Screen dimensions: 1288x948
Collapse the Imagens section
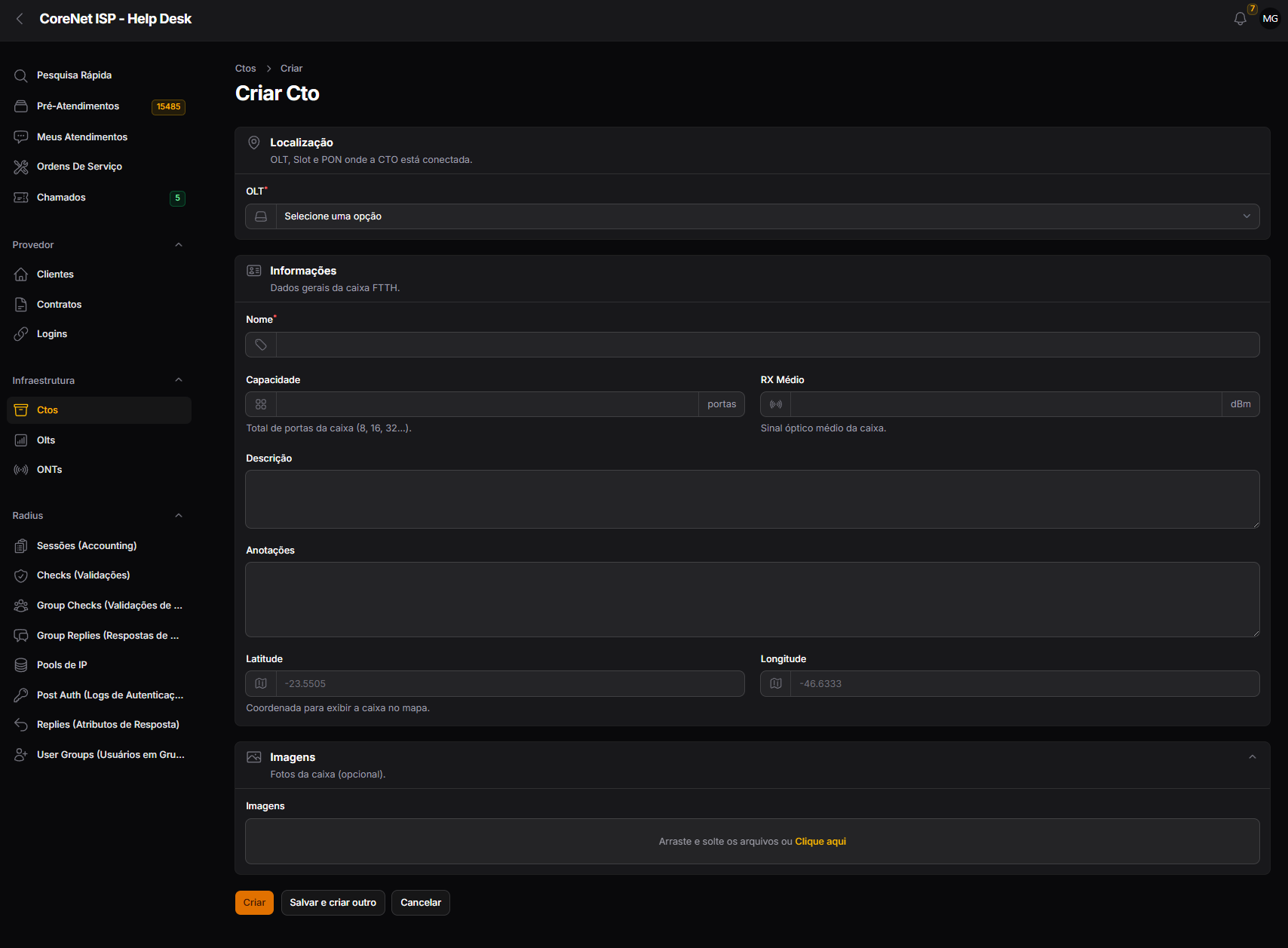[1253, 757]
